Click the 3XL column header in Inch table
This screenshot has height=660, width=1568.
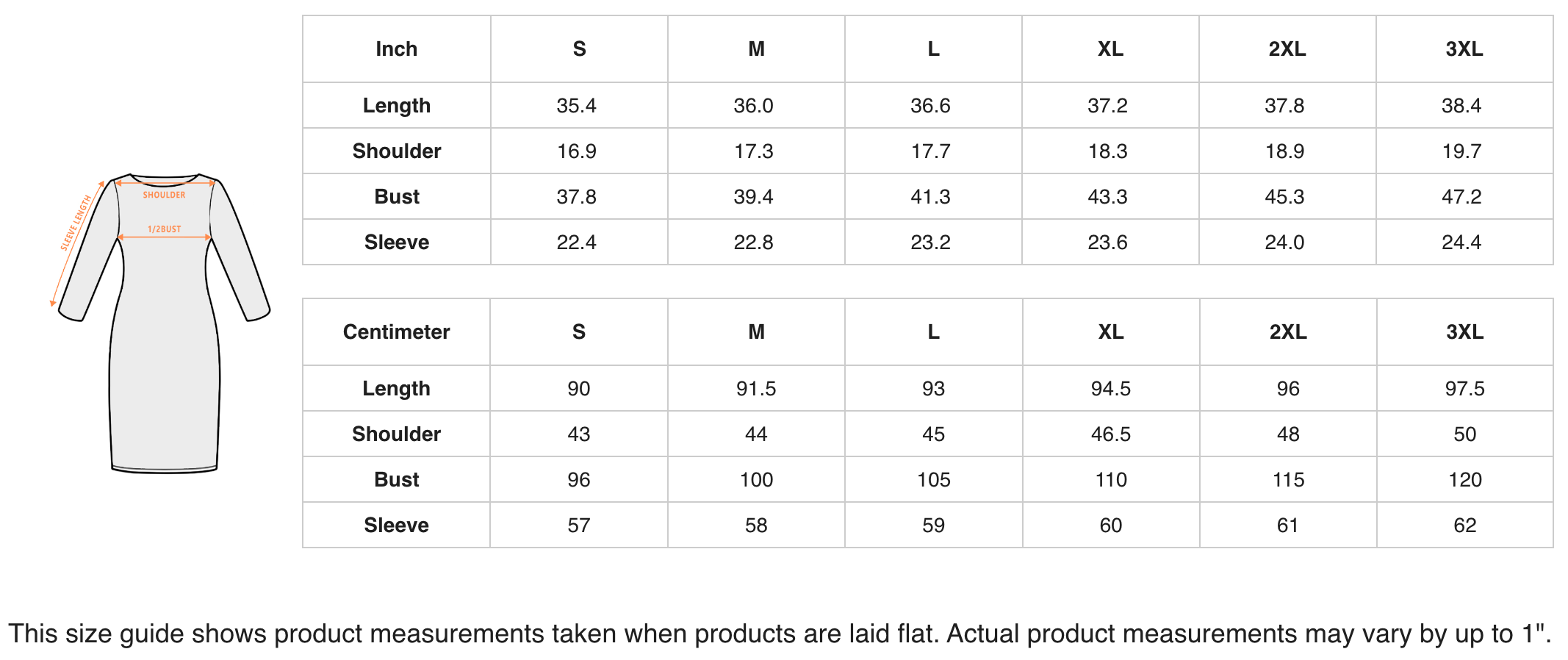tap(1464, 49)
